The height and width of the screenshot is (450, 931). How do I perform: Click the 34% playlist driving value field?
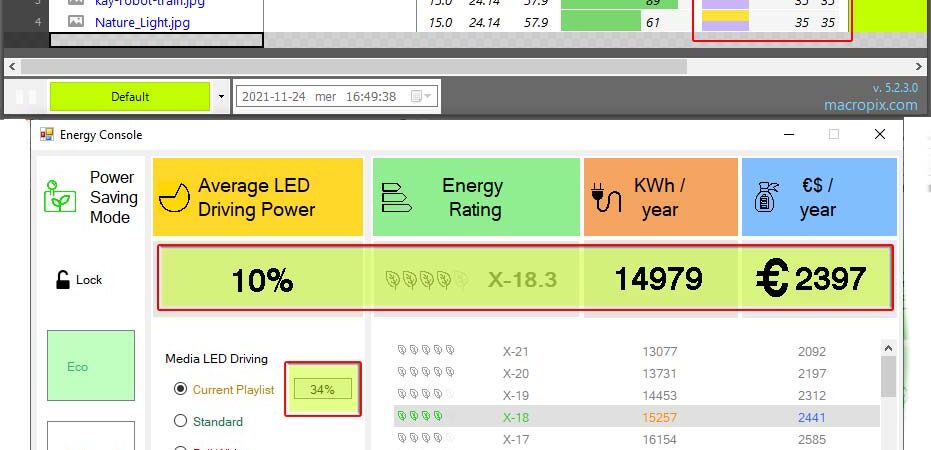coord(322,389)
